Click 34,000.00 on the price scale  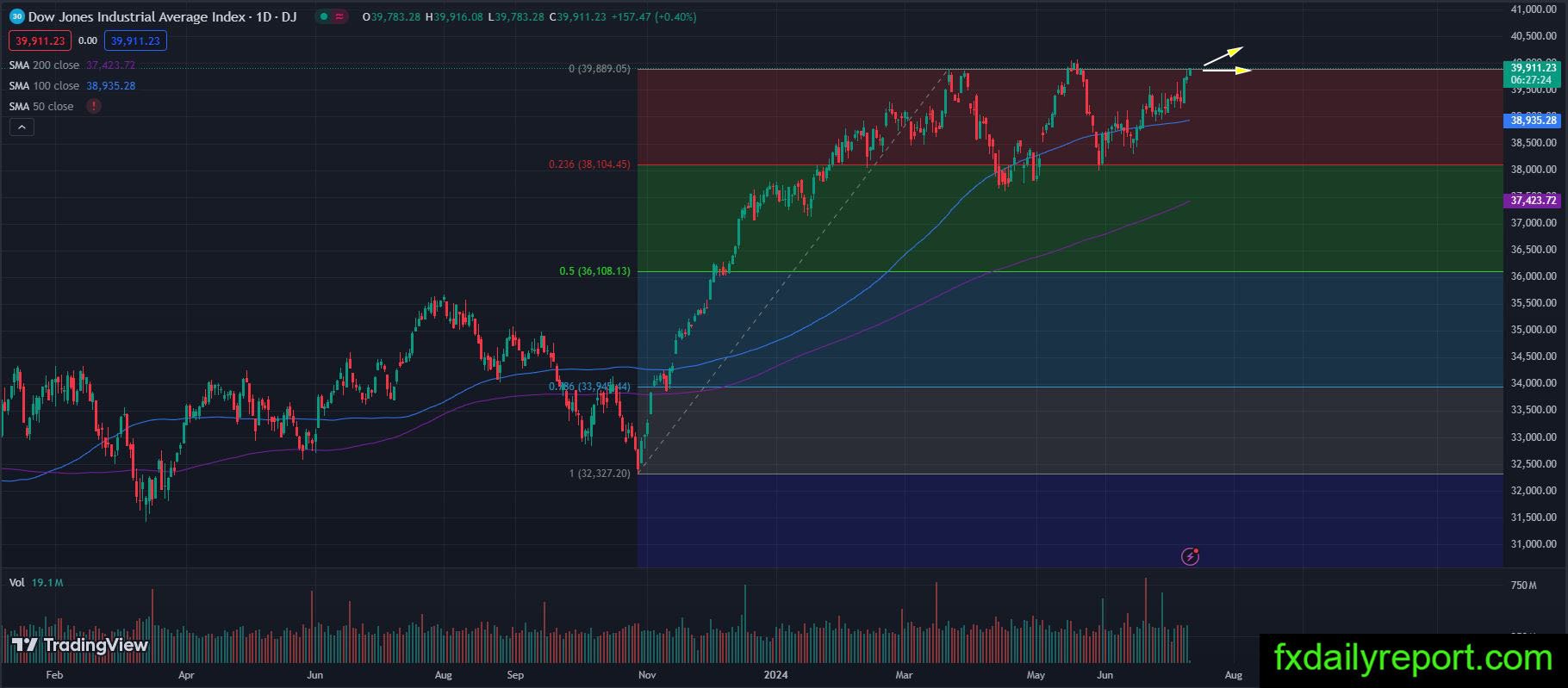[1534, 383]
